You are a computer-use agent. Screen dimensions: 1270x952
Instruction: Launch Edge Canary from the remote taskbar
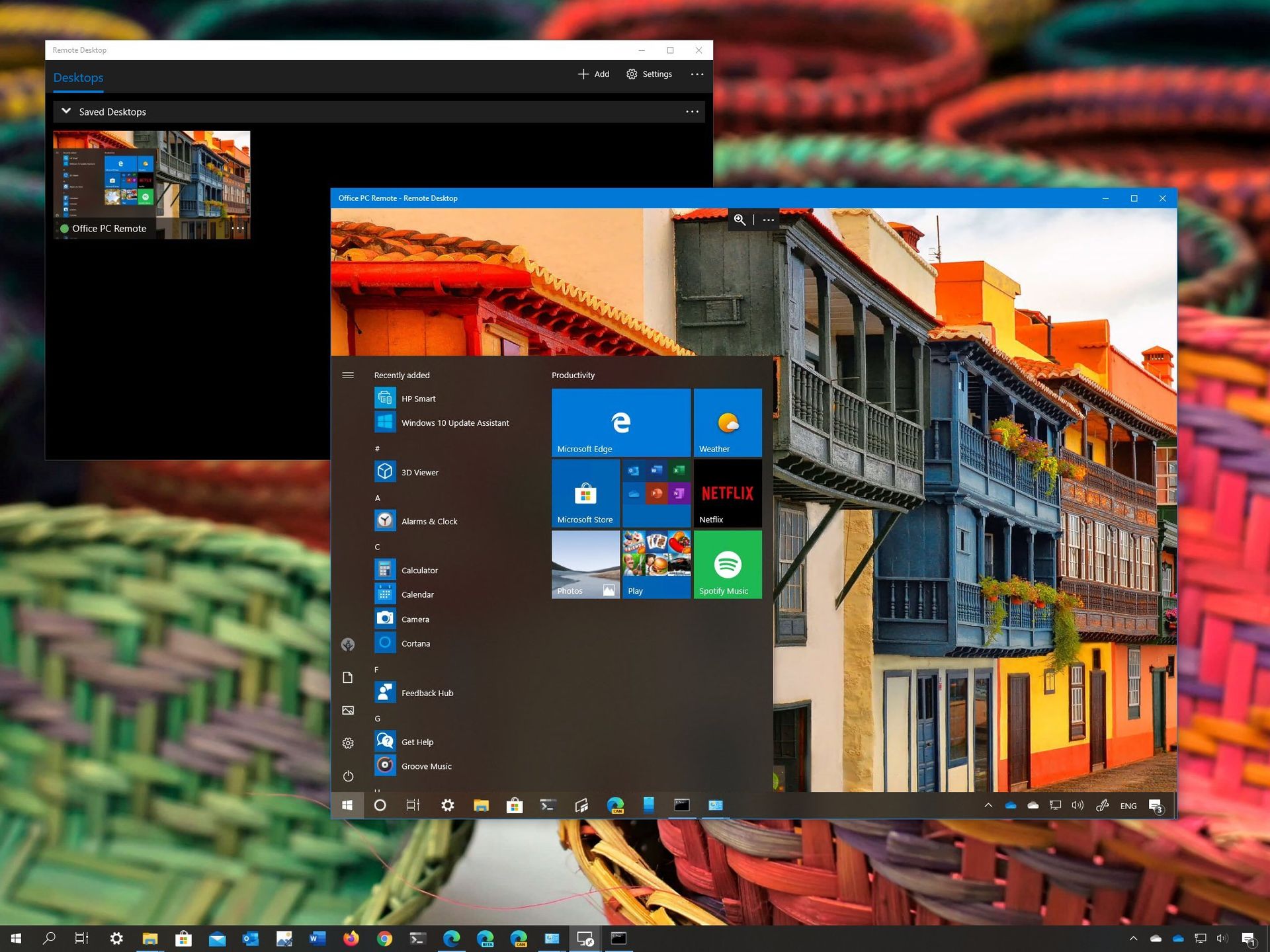614,805
